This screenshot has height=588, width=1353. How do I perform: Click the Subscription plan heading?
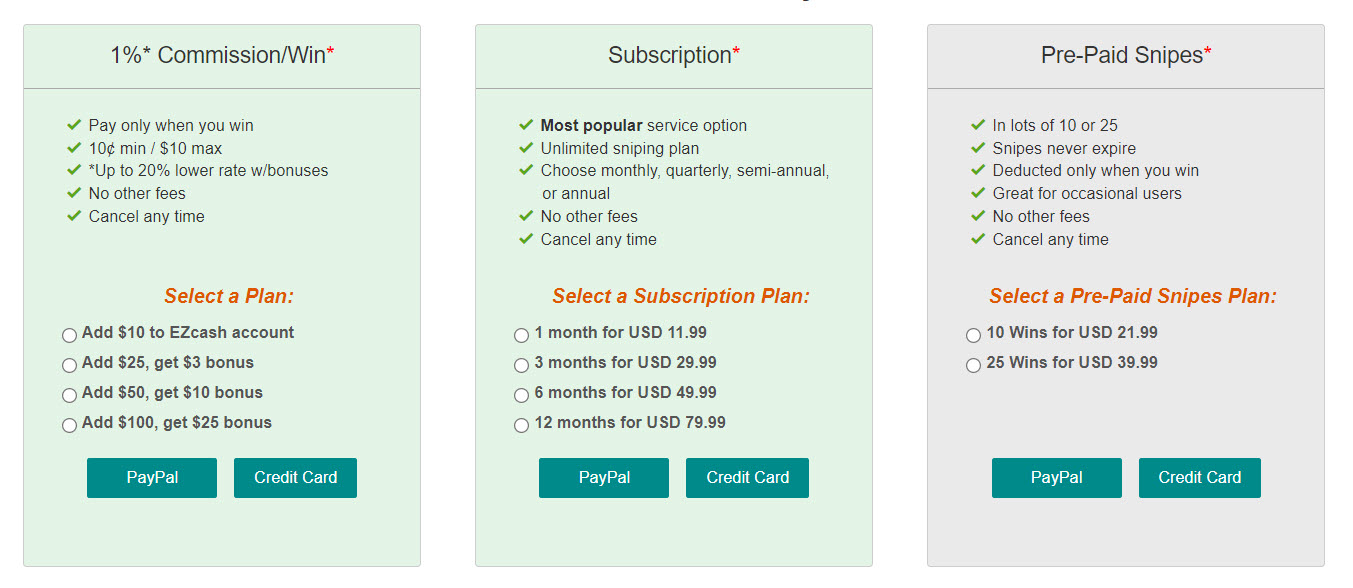[673, 56]
